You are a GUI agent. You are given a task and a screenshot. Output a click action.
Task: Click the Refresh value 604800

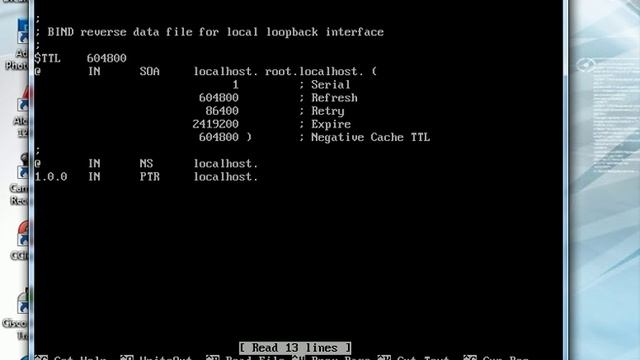click(x=219, y=98)
